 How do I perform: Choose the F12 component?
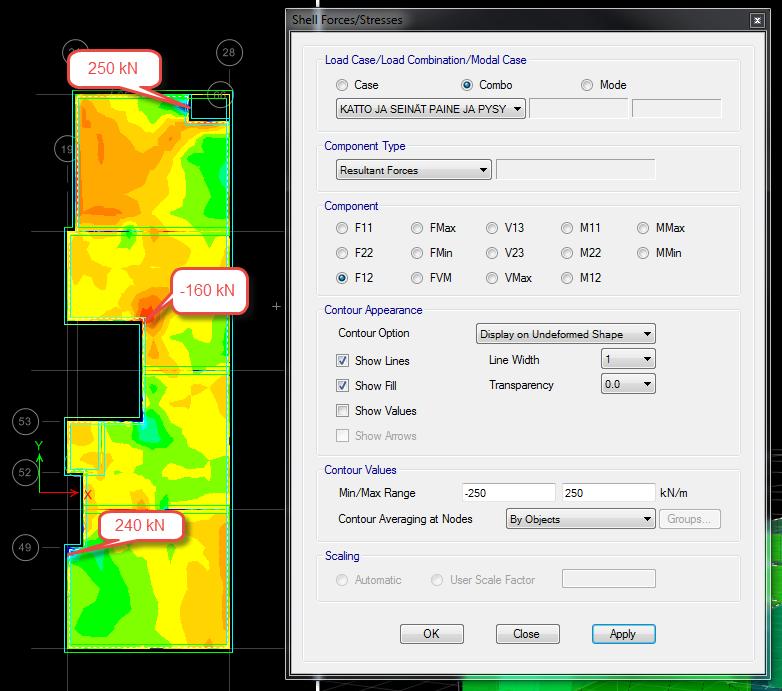(342, 278)
